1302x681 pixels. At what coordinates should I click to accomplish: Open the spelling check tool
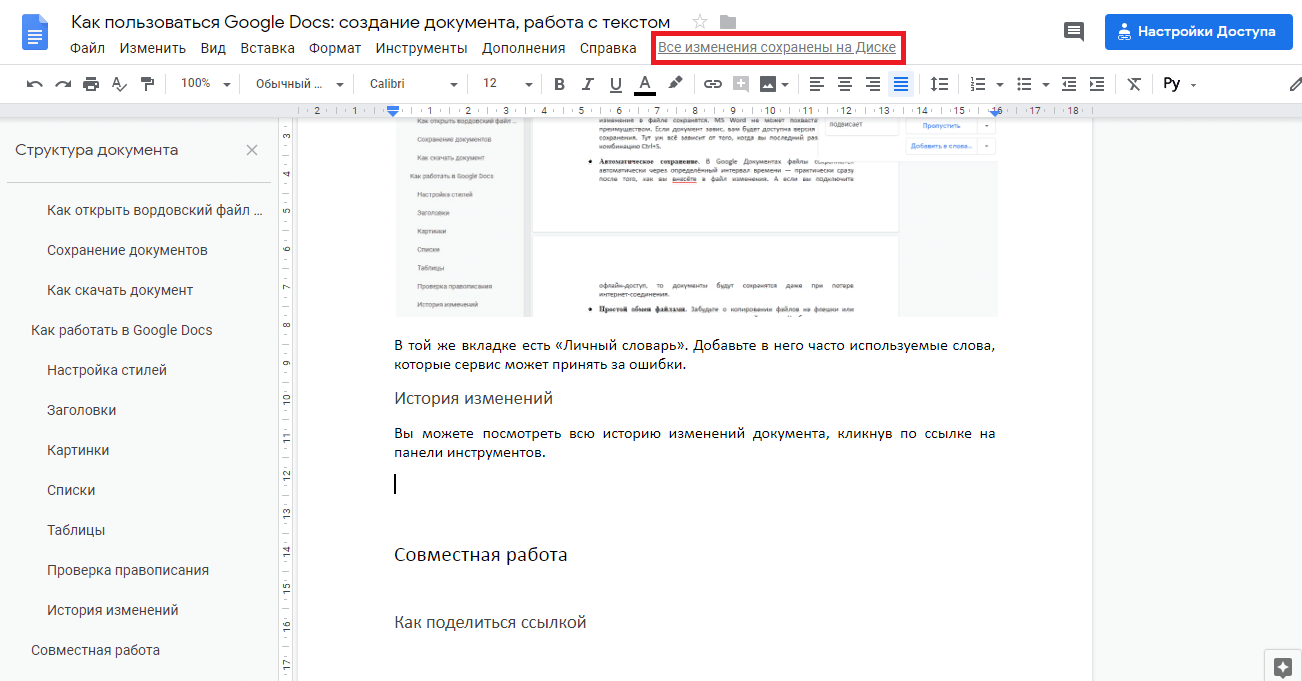point(118,84)
